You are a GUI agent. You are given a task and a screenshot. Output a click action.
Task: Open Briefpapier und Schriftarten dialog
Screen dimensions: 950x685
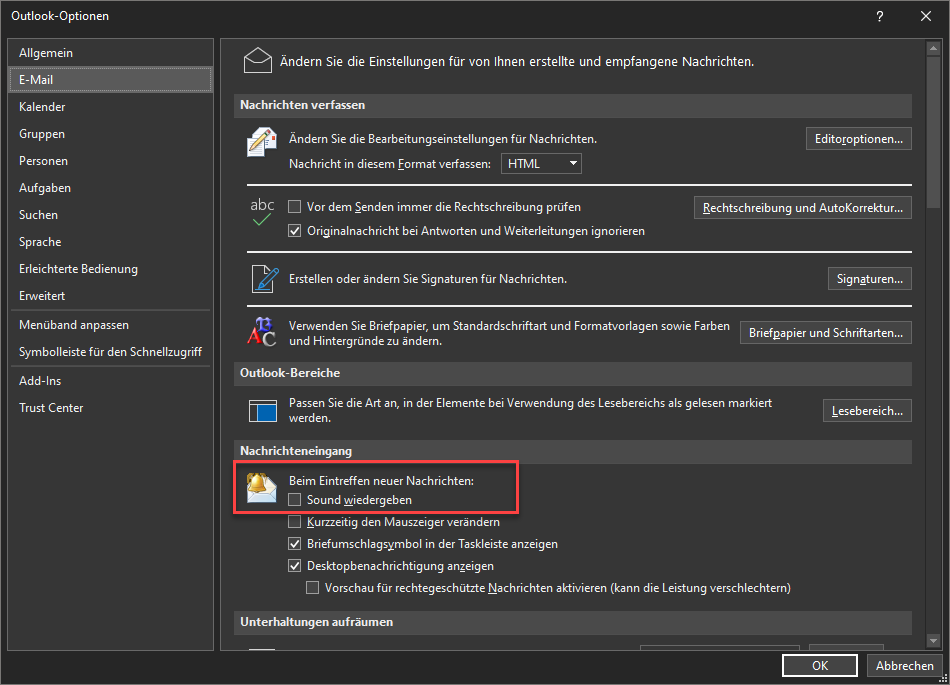pyautogui.click(x=826, y=333)
